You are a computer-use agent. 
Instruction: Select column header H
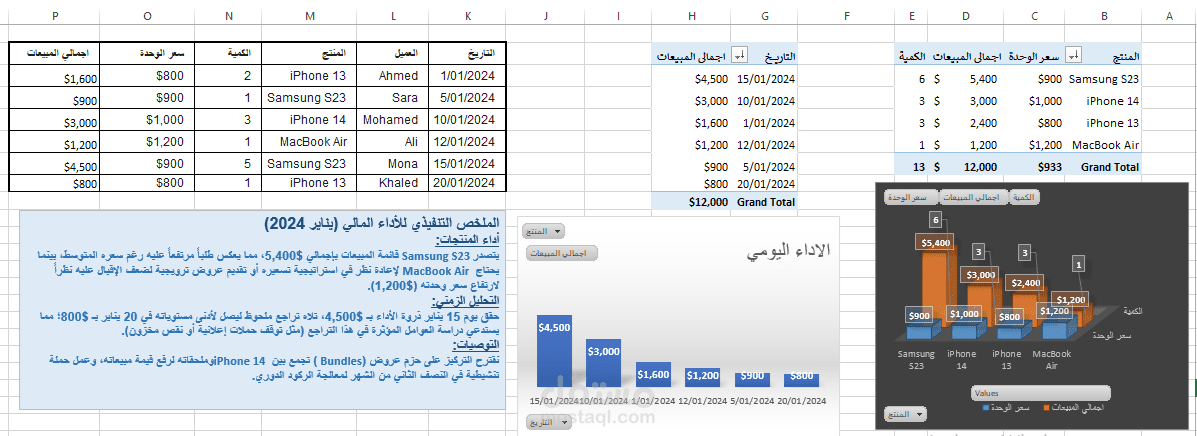[691, 15]
